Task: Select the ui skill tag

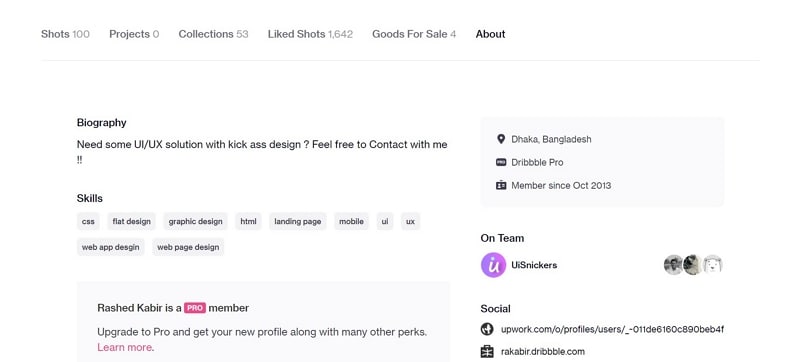Action: tap(385, 221)
